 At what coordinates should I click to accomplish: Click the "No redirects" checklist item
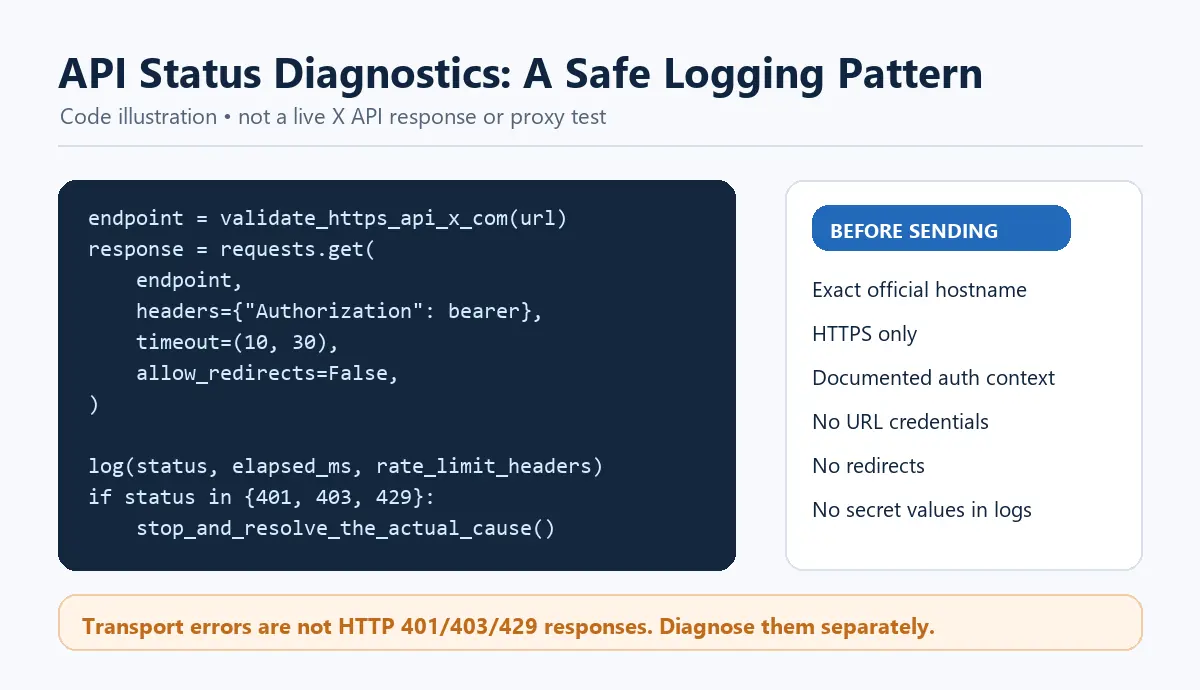click(x=868, y=466)
